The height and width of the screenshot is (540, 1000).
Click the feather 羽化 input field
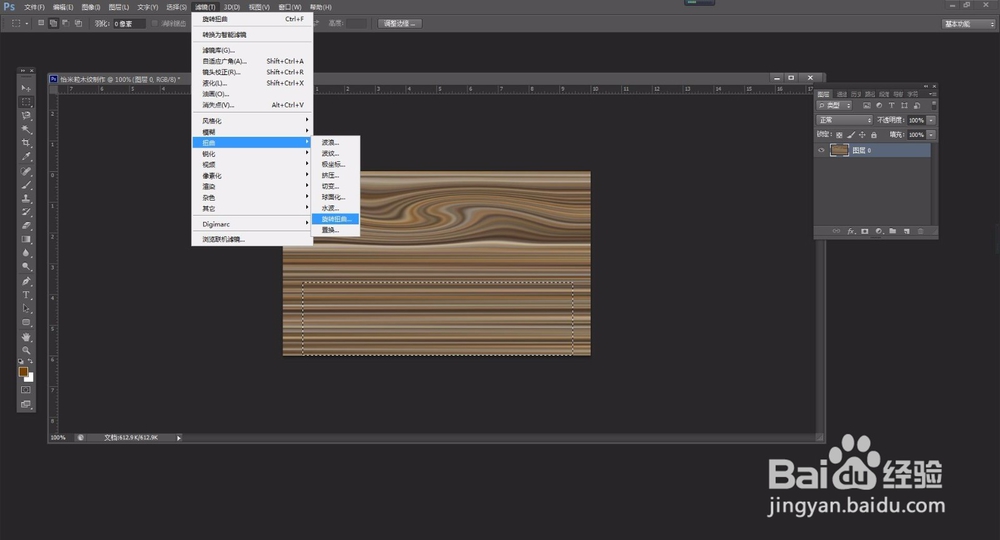[x=129, y=24]
